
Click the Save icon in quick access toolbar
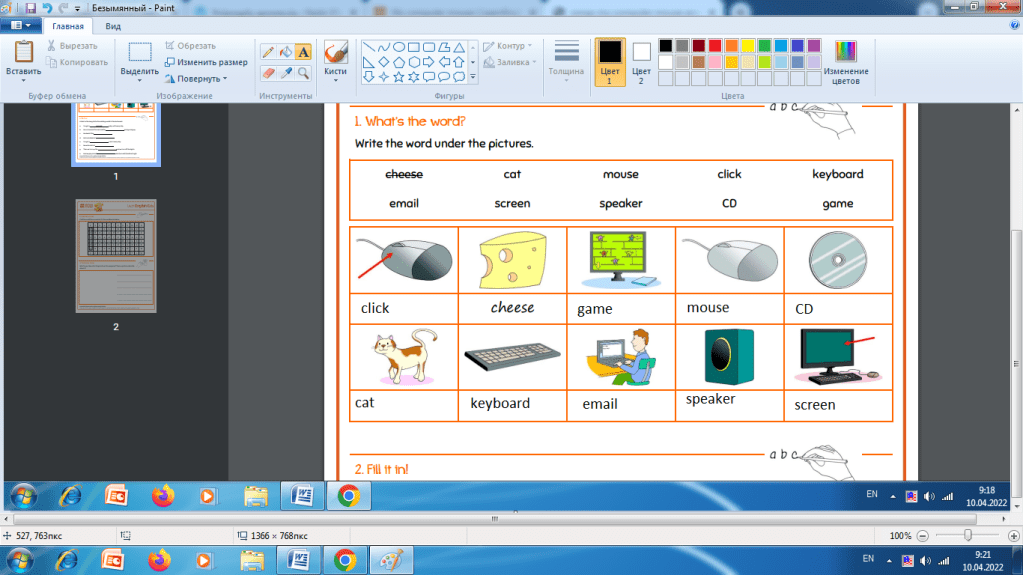[31, 8]
